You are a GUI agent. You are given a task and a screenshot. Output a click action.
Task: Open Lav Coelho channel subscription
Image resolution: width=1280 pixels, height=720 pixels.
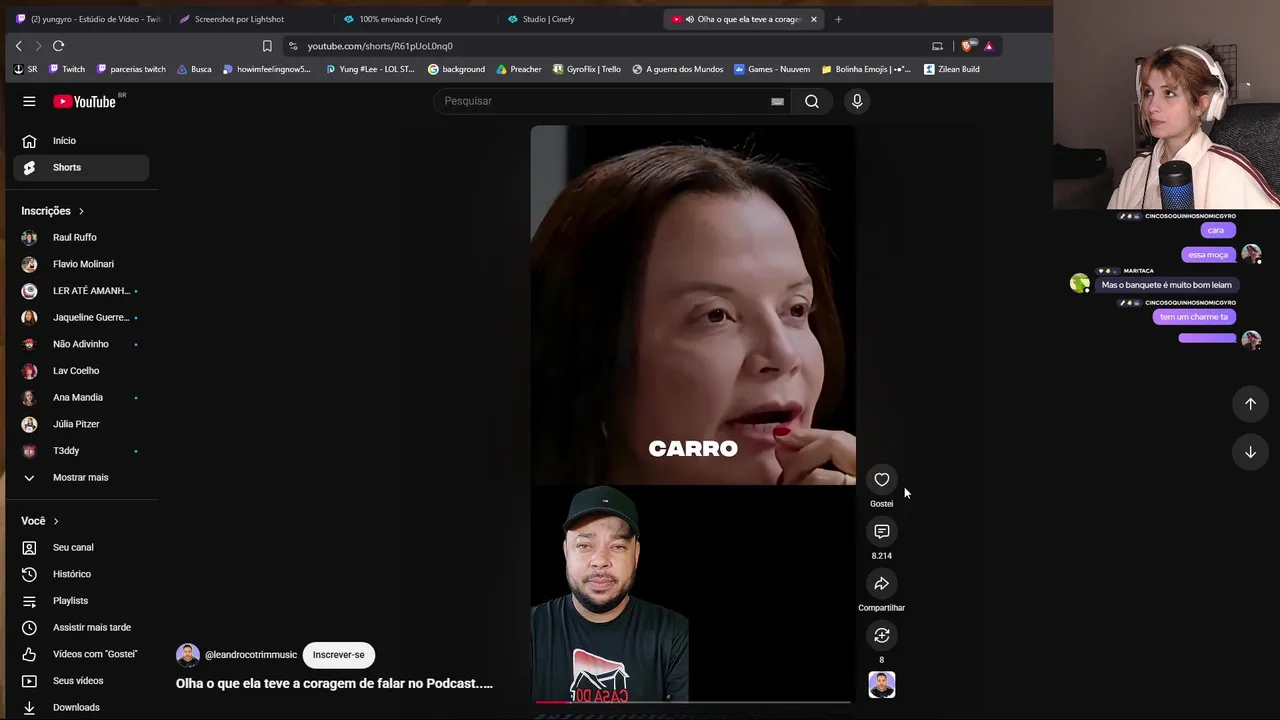point(81,371)
